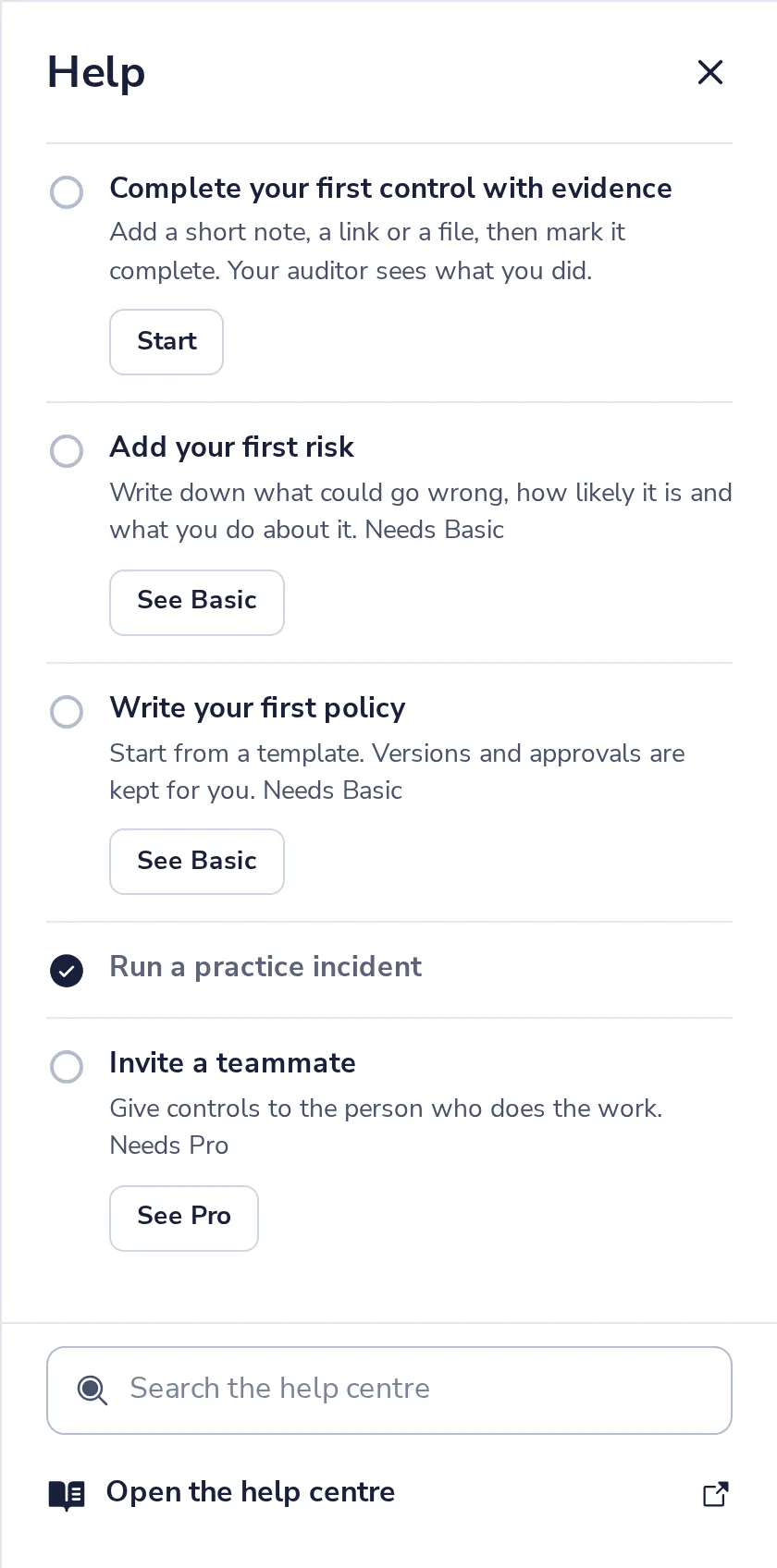Click See Basic under Write your first policy

(x=197, y=862)
